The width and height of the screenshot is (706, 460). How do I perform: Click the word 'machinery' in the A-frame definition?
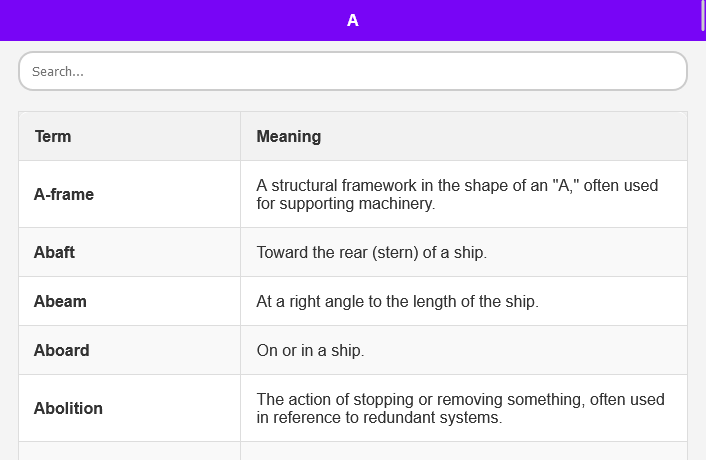[400, 203]
